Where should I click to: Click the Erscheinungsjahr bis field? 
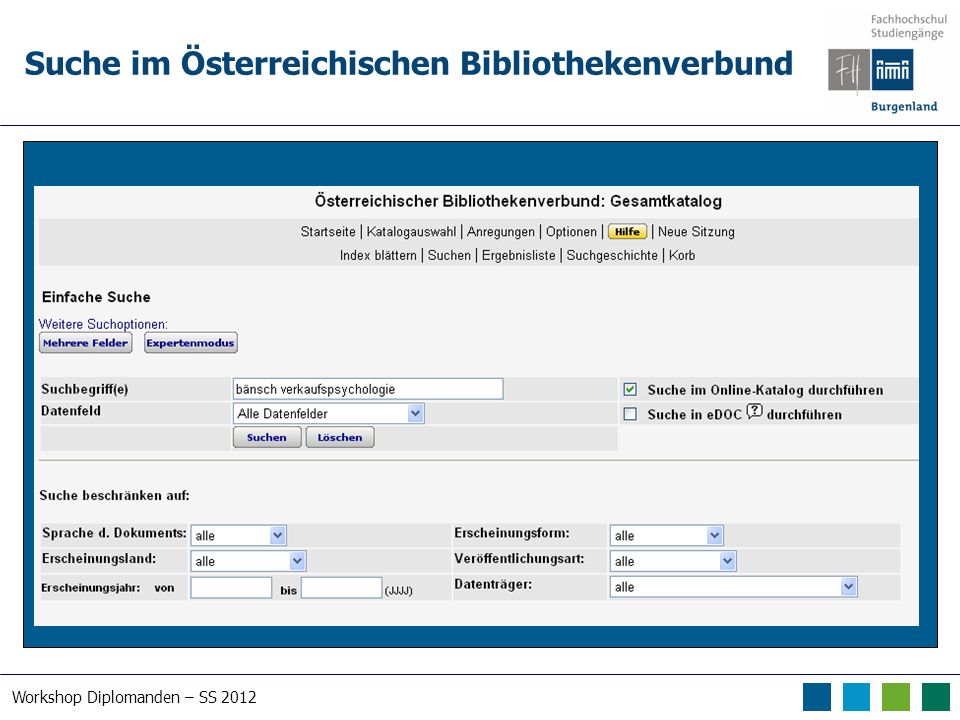(342, 588)
